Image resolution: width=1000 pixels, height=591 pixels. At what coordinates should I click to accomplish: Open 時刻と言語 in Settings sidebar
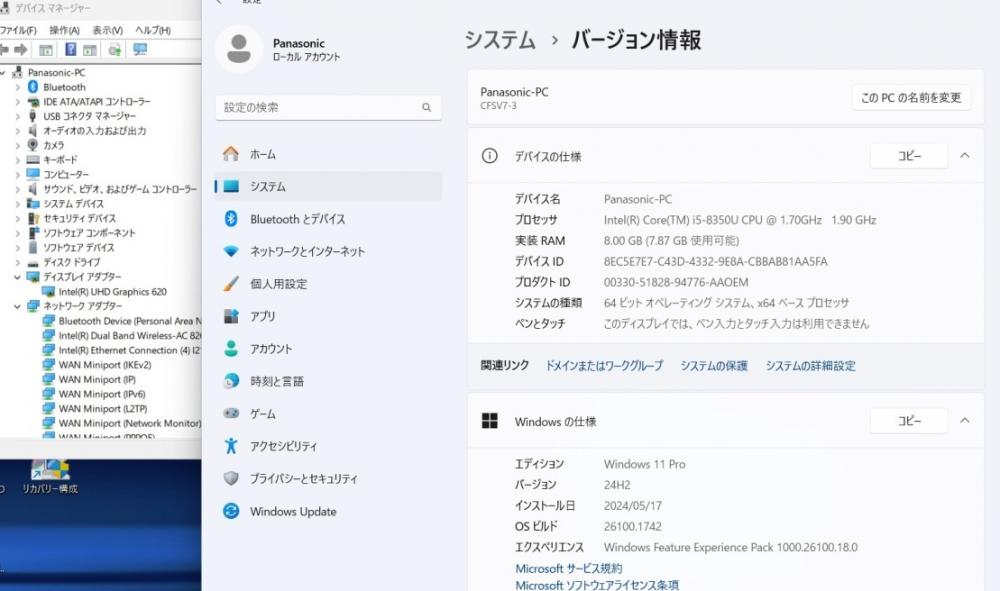point(328,381)
